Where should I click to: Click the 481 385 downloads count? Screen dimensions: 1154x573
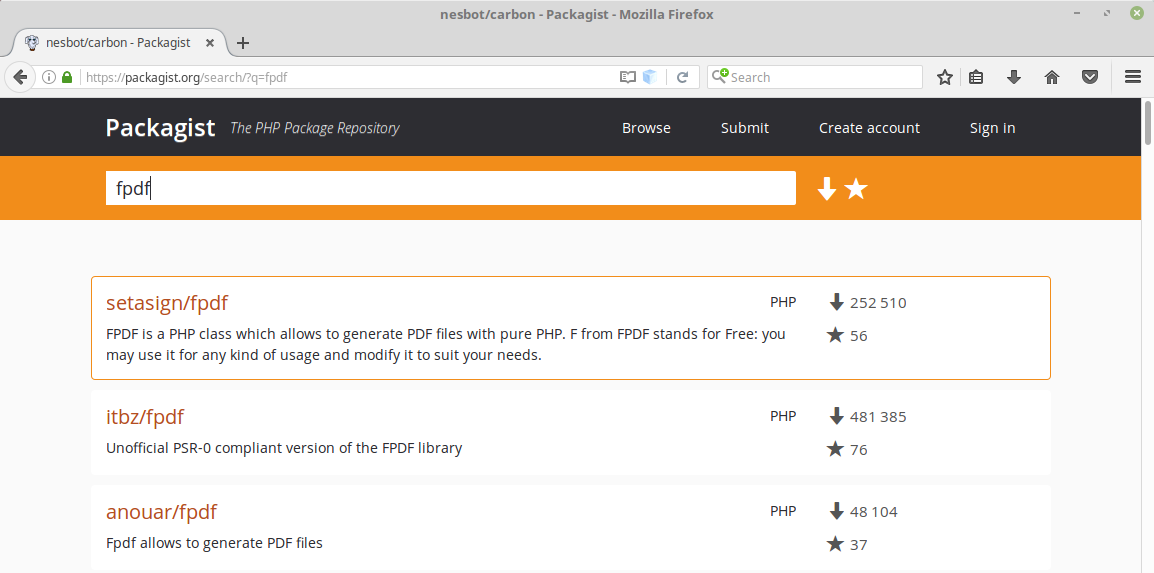[878, 417]
